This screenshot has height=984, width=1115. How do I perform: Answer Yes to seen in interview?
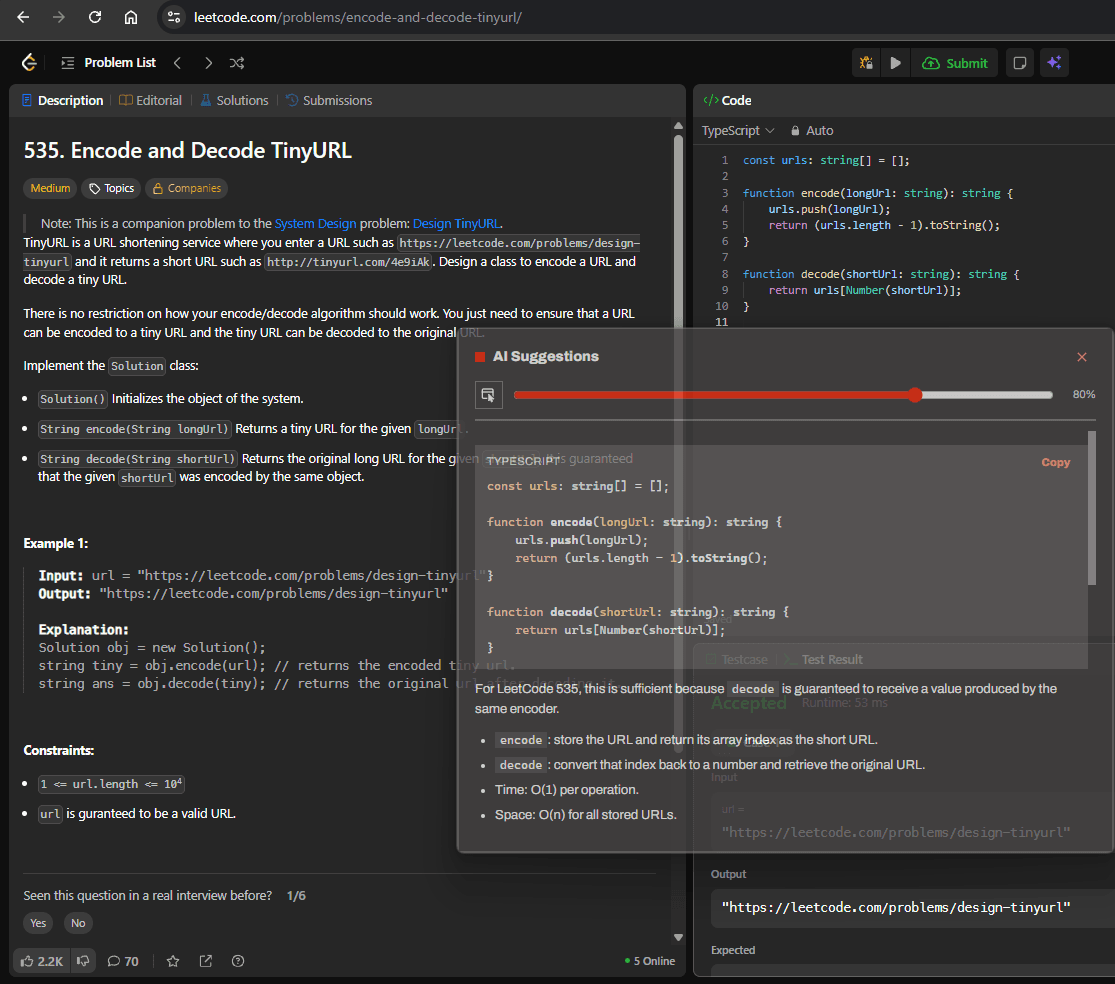coord(38,923)
